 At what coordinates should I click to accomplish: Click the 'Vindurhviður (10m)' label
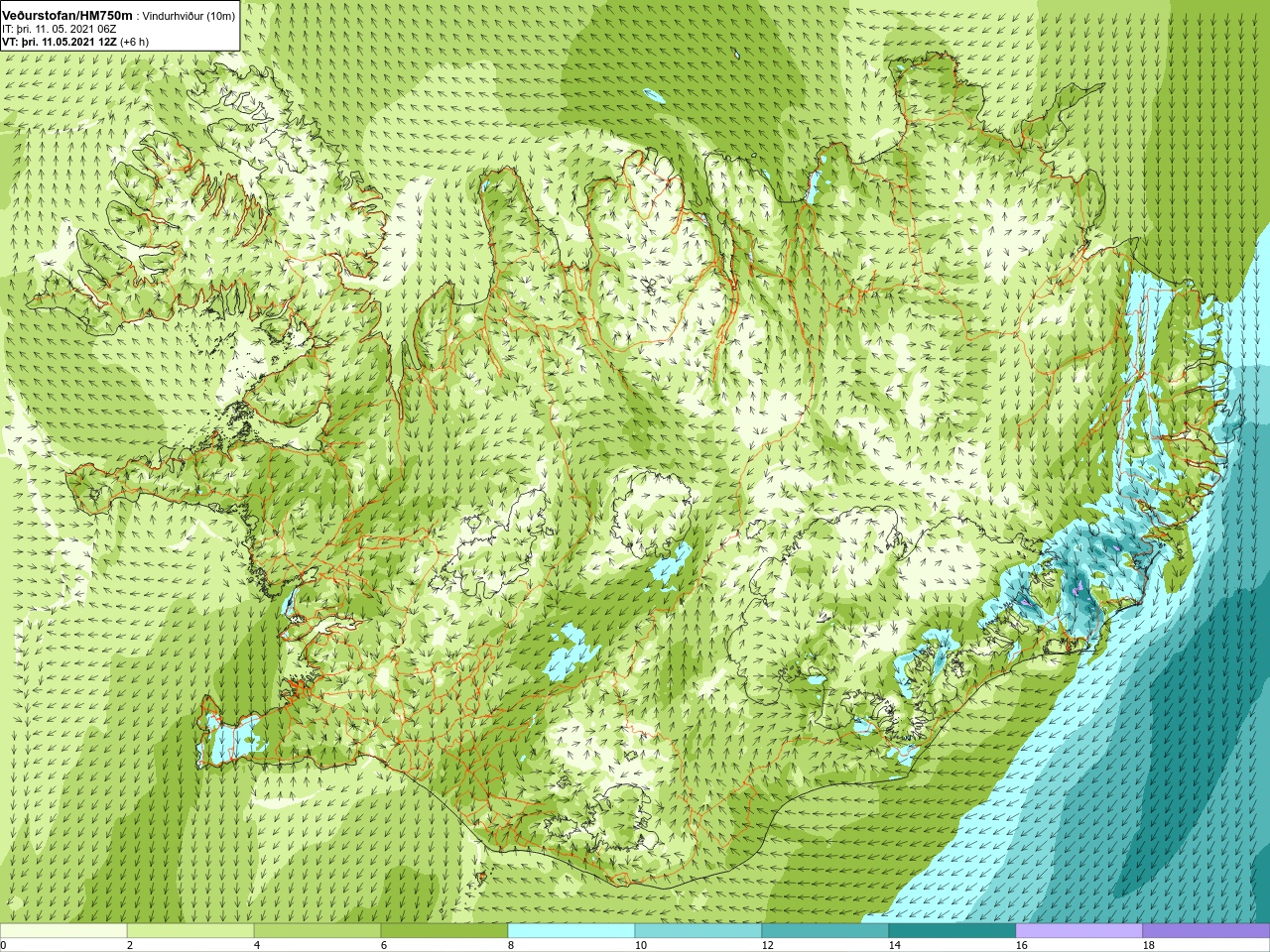190,17
